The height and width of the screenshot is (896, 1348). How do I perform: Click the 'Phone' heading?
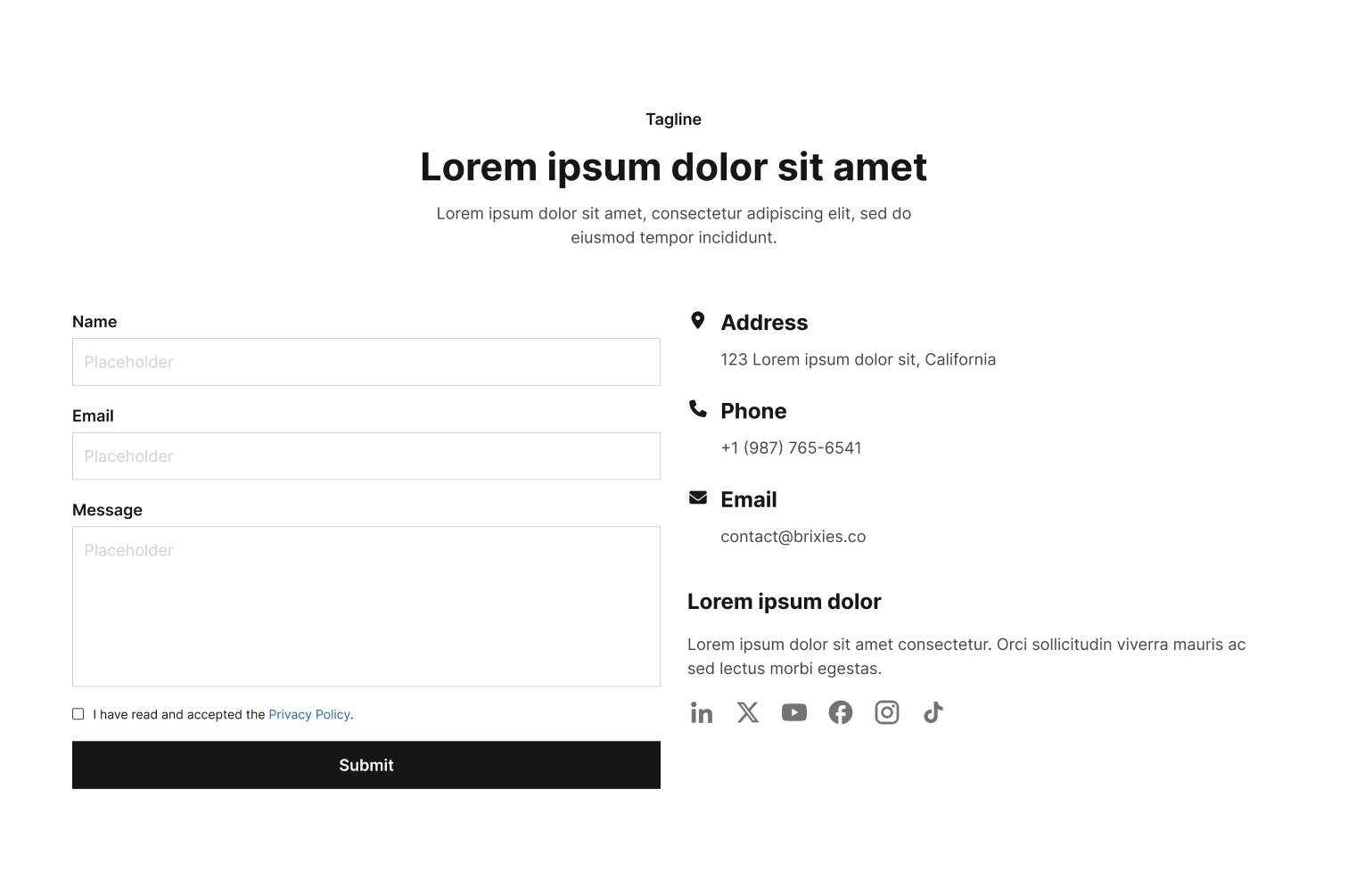click(x=753, y=411)
